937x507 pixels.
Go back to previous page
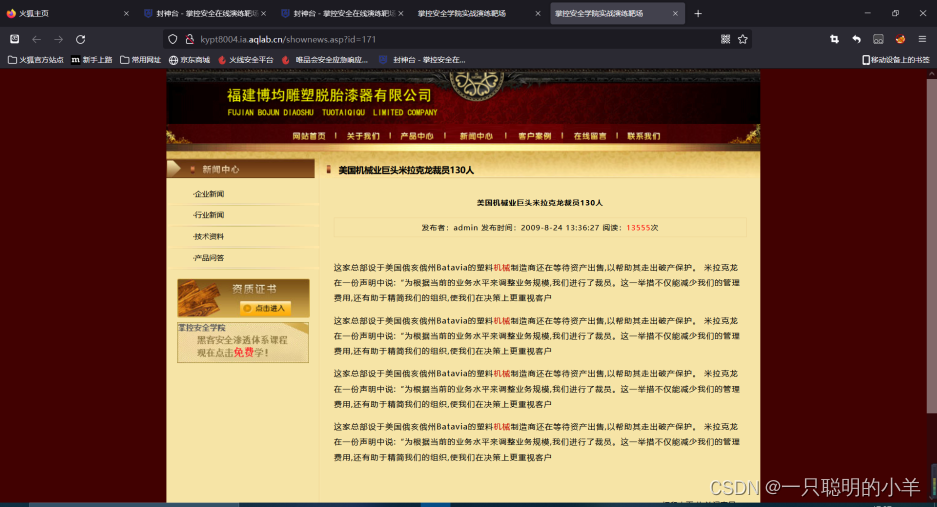(36, 39)
